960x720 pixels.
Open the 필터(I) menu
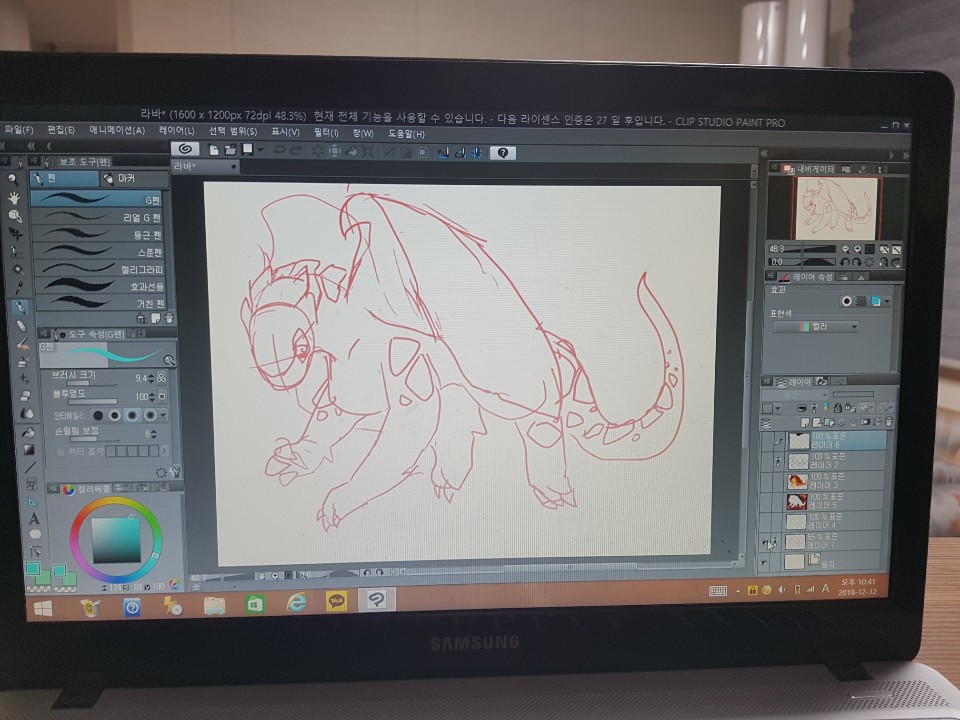coord(326,132)
